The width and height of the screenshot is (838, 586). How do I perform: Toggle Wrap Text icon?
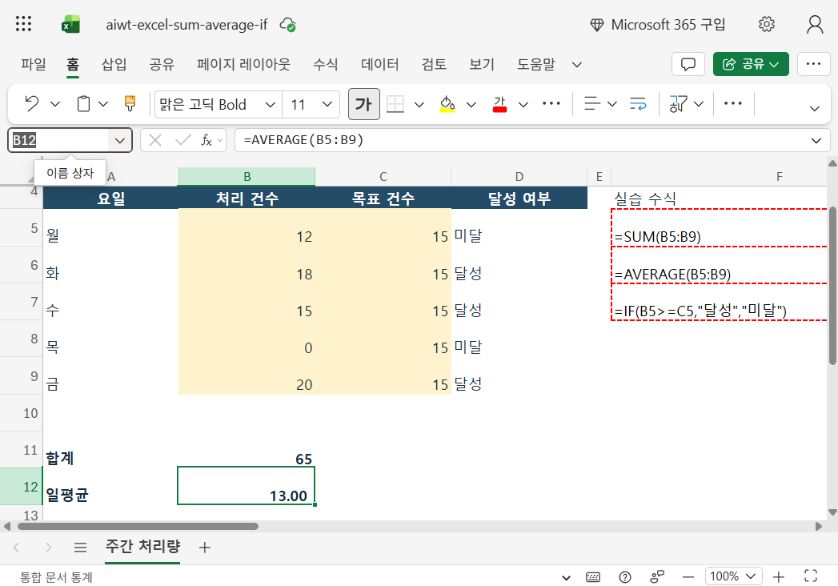pyautogui.click(x=638, y=103)
